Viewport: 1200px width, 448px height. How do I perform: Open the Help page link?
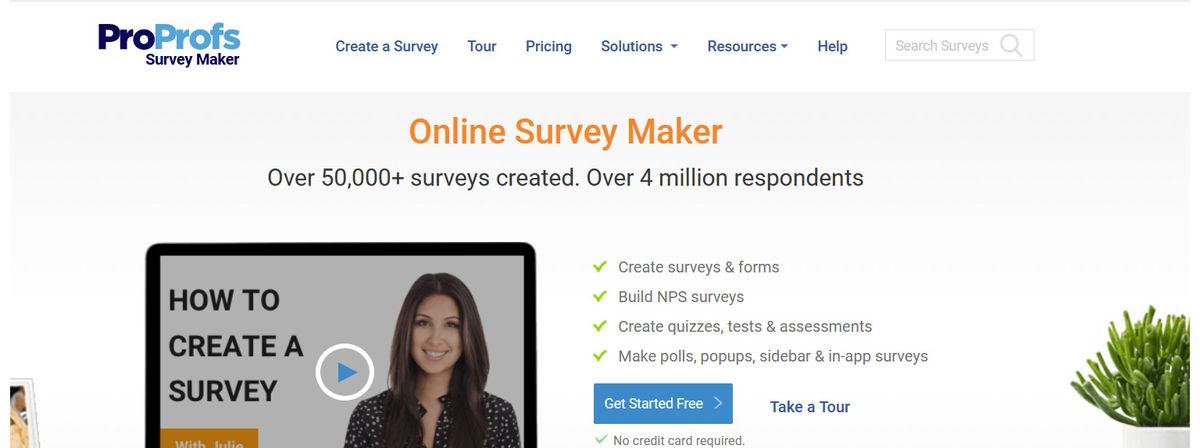tap(832, 46)
